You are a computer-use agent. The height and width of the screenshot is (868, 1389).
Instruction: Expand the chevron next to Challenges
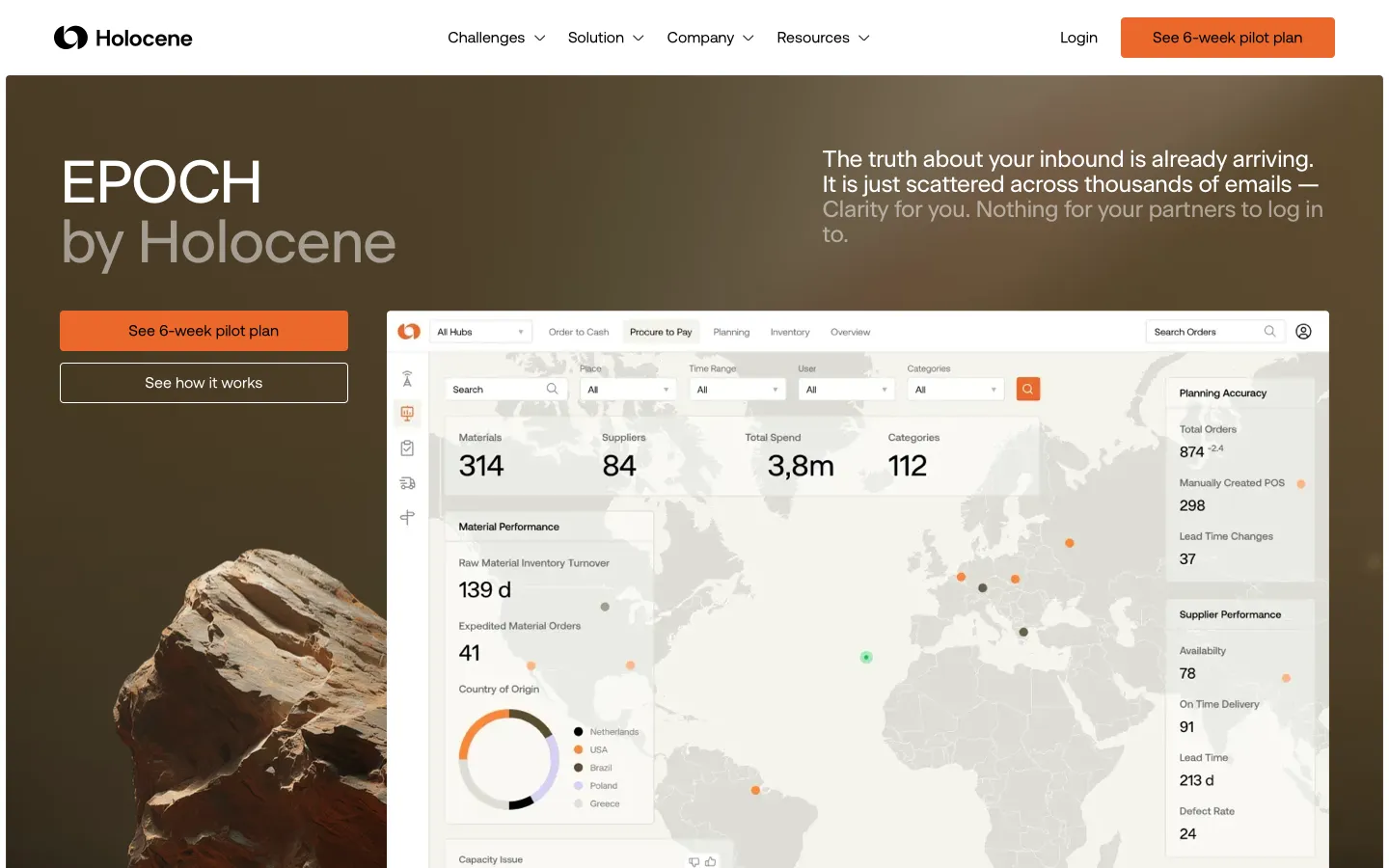tap(539, 39)
